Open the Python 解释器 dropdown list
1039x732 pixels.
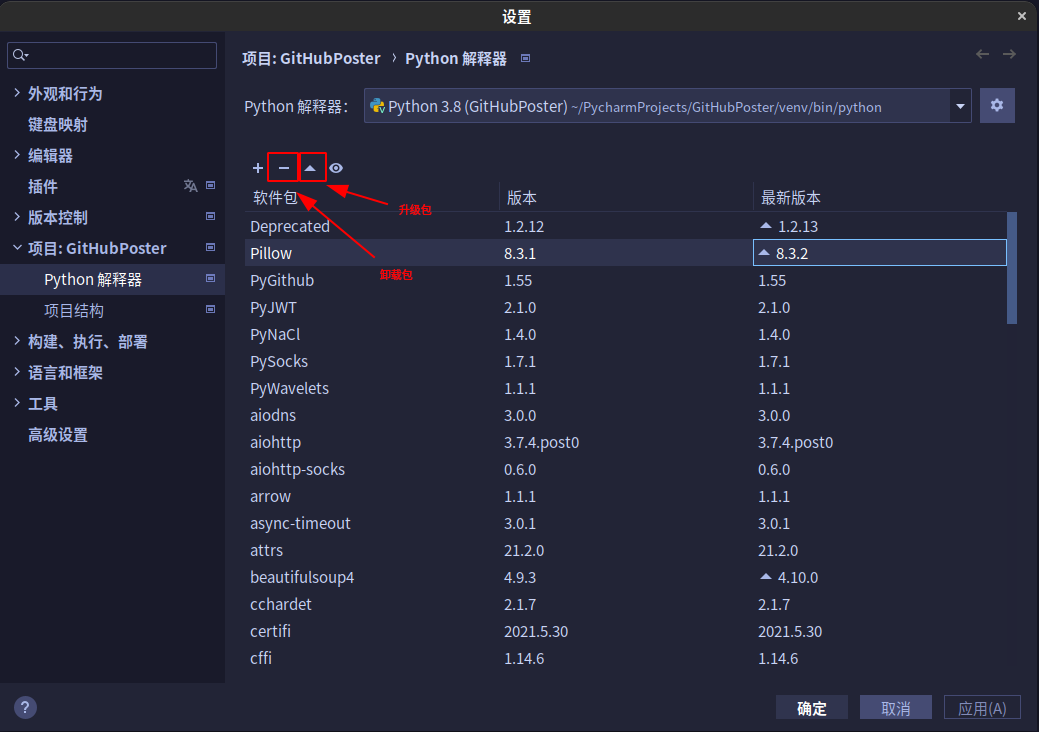(959, 105)
